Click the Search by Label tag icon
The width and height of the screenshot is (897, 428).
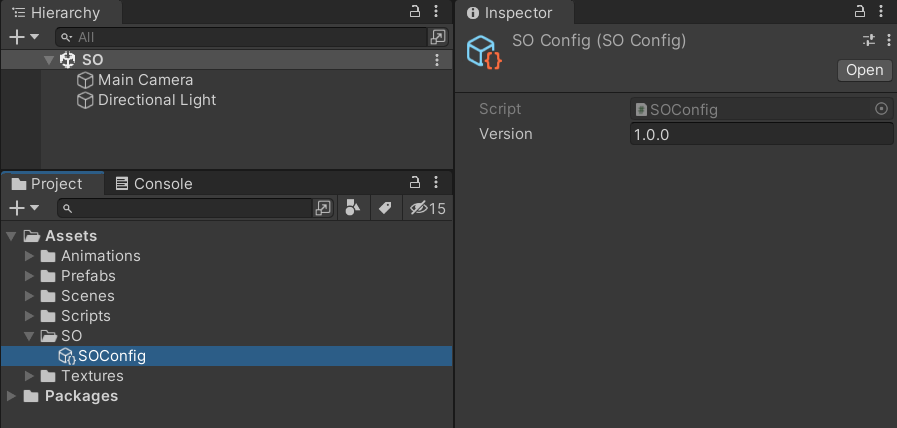tap(385, 208)
